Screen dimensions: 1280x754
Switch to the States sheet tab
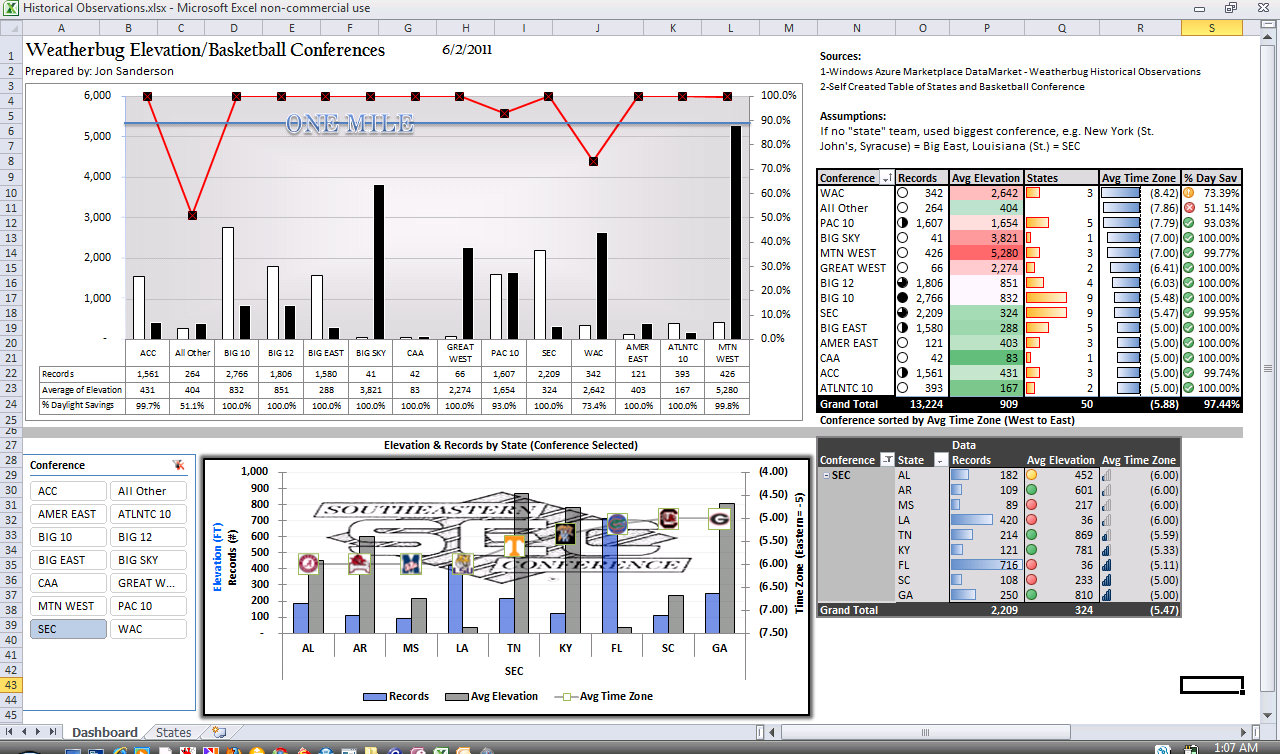pyautogui.click(x=173, y=733)
